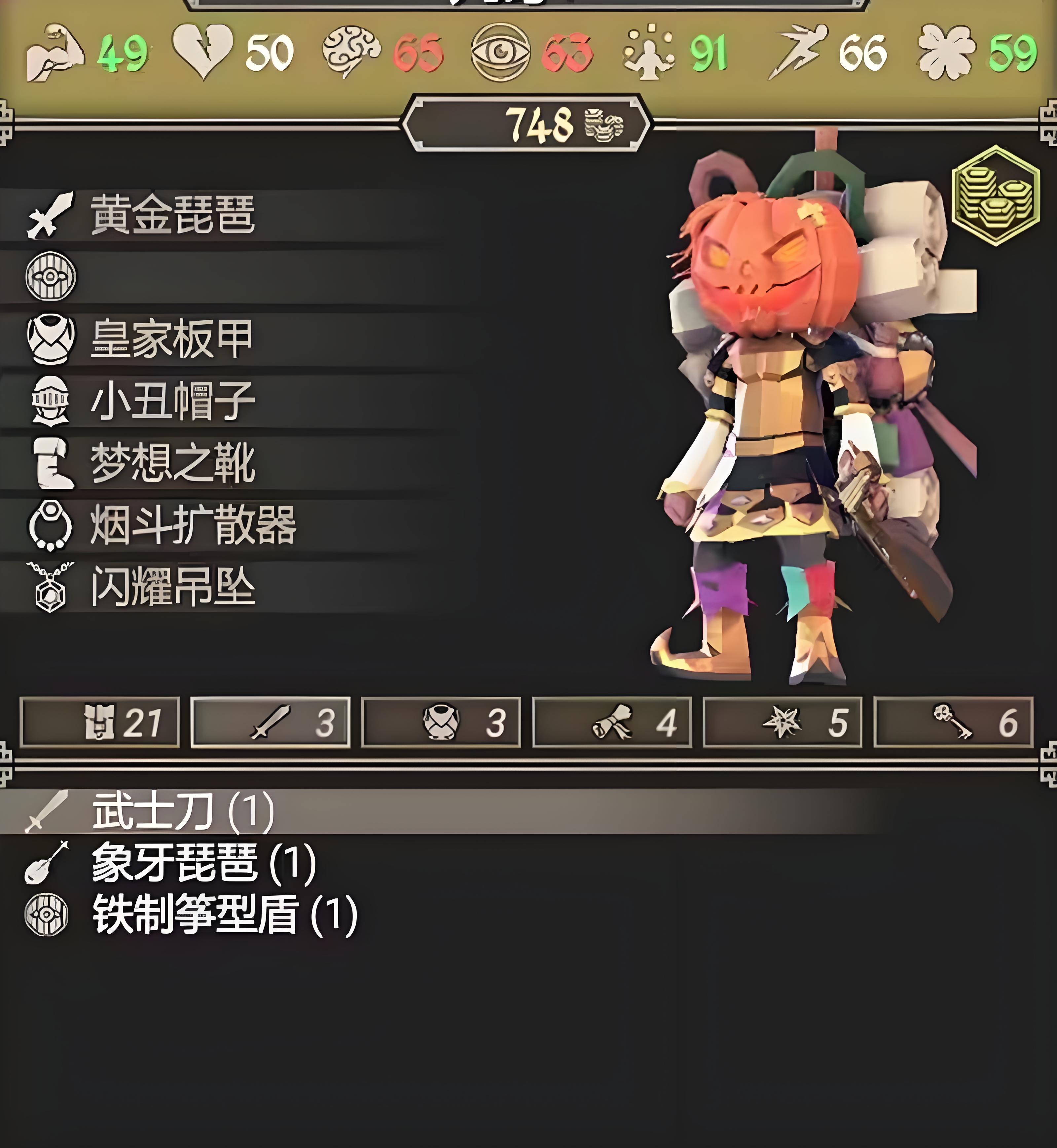The image size is (1057, 1148).
Task: Click the eye awareness icon
Action: pos(500,52)
